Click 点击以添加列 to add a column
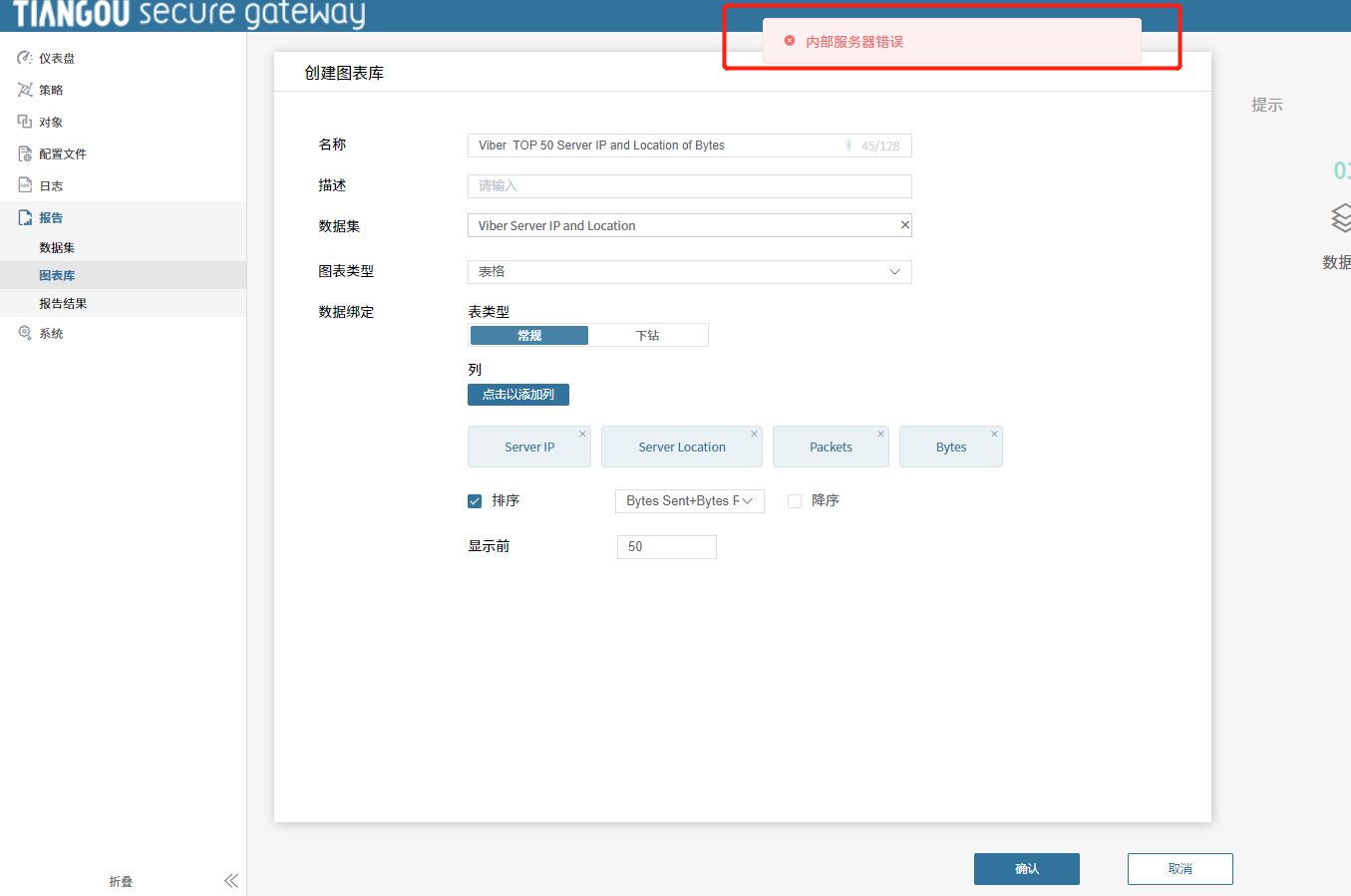The image size is (1351, 896). [517, 395]
